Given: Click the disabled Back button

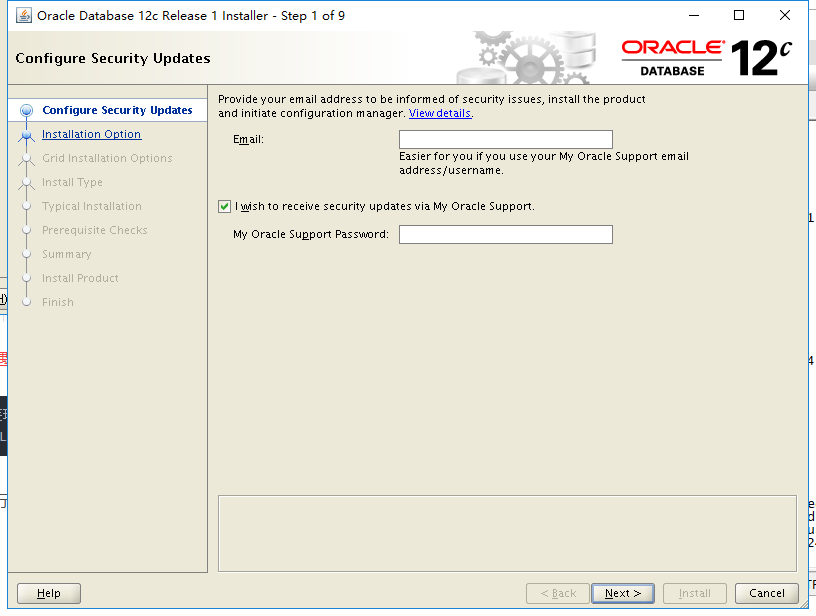Looking at the screenshot, I should point(557,593).
